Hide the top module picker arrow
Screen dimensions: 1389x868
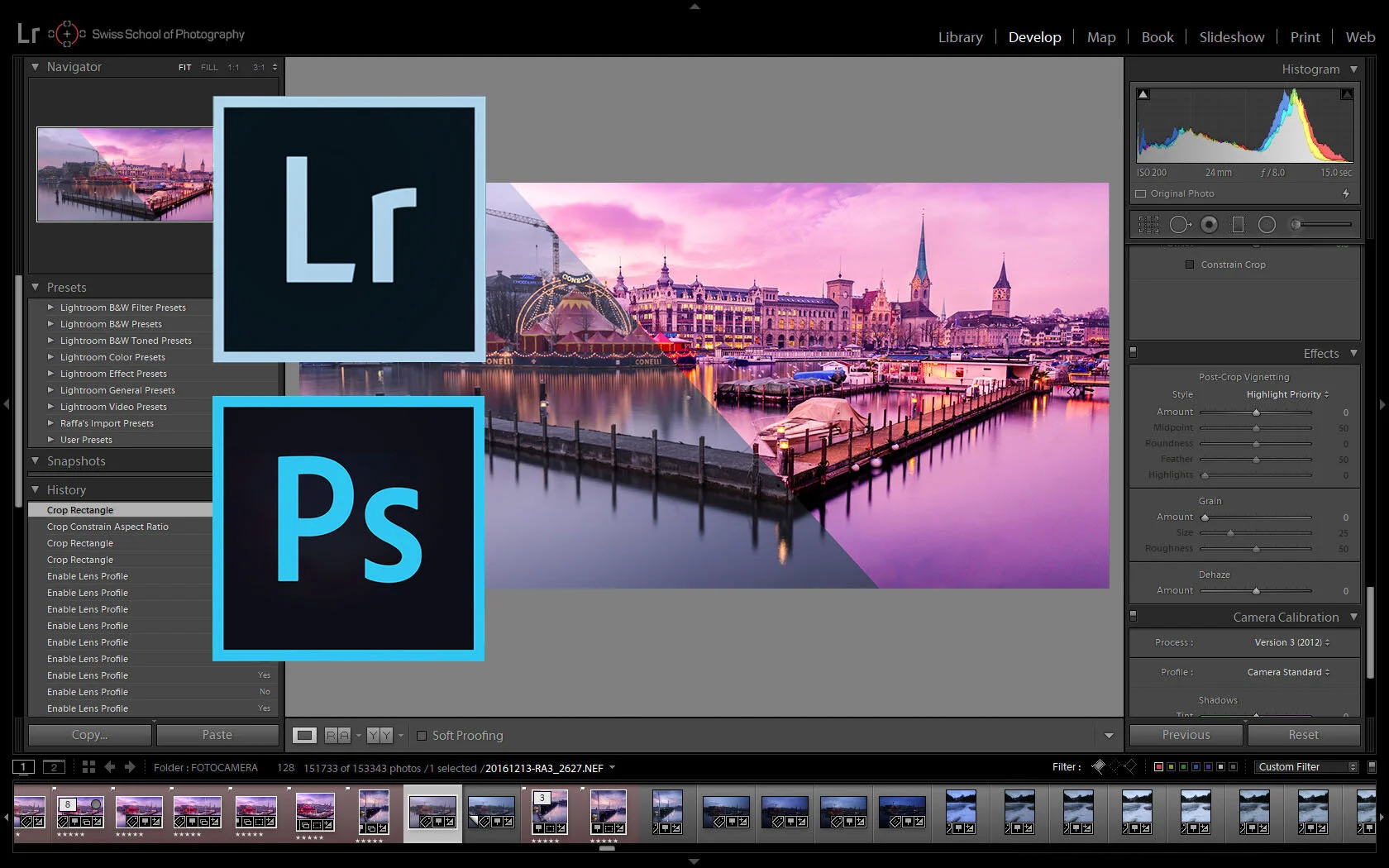pyautogui.click(x=694, y=6)
